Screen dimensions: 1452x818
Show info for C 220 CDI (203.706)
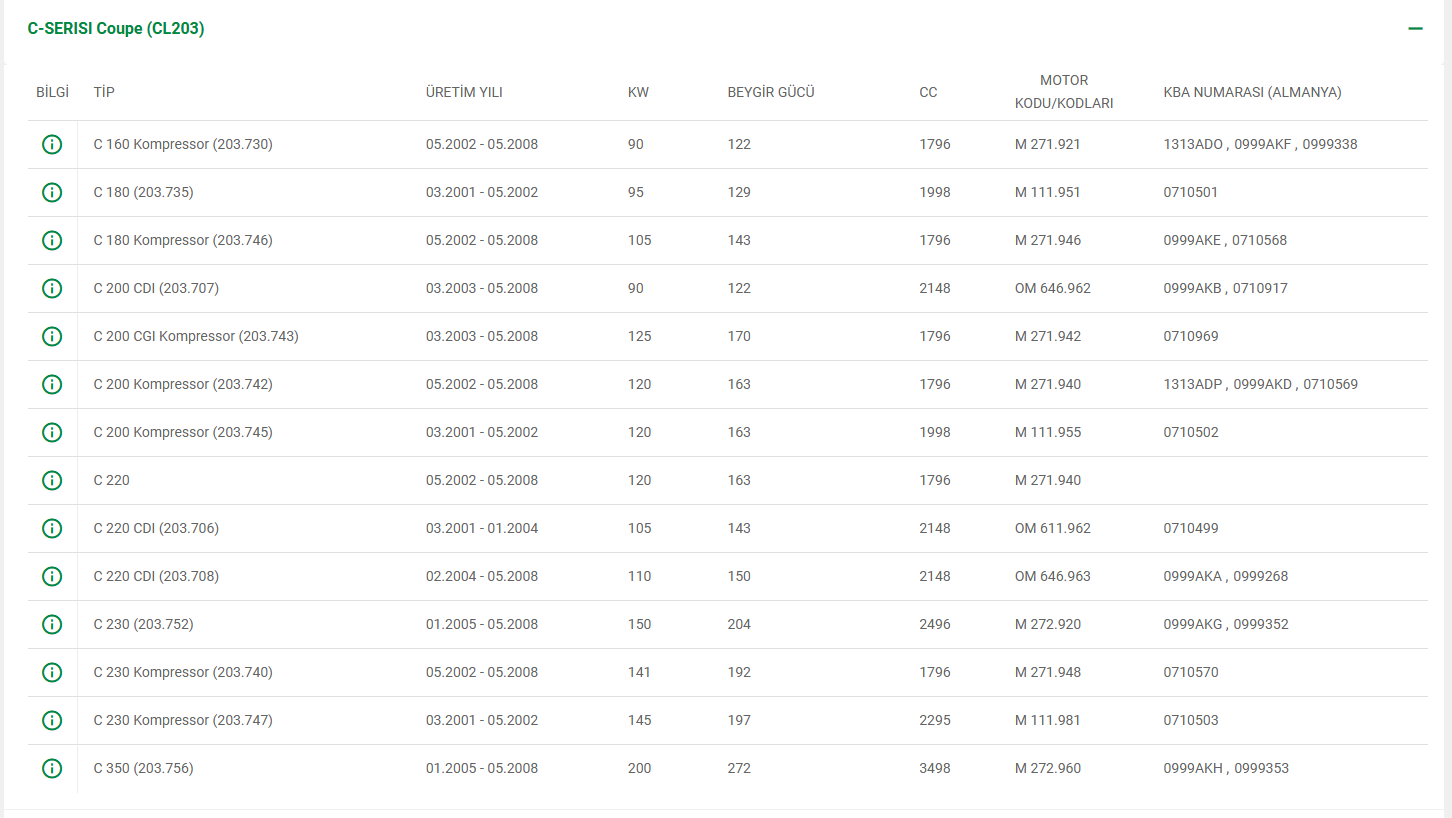click(x=52, y=528)
